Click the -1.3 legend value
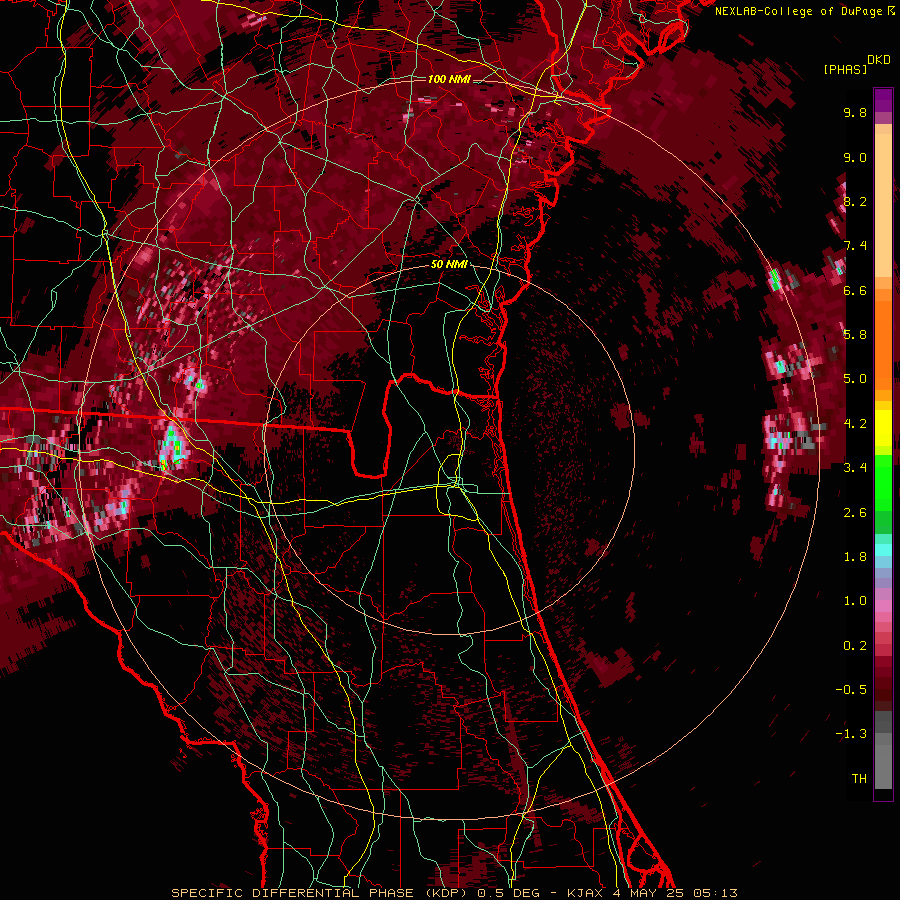Screen dimensions: 900x900 (x=851, y=734)
